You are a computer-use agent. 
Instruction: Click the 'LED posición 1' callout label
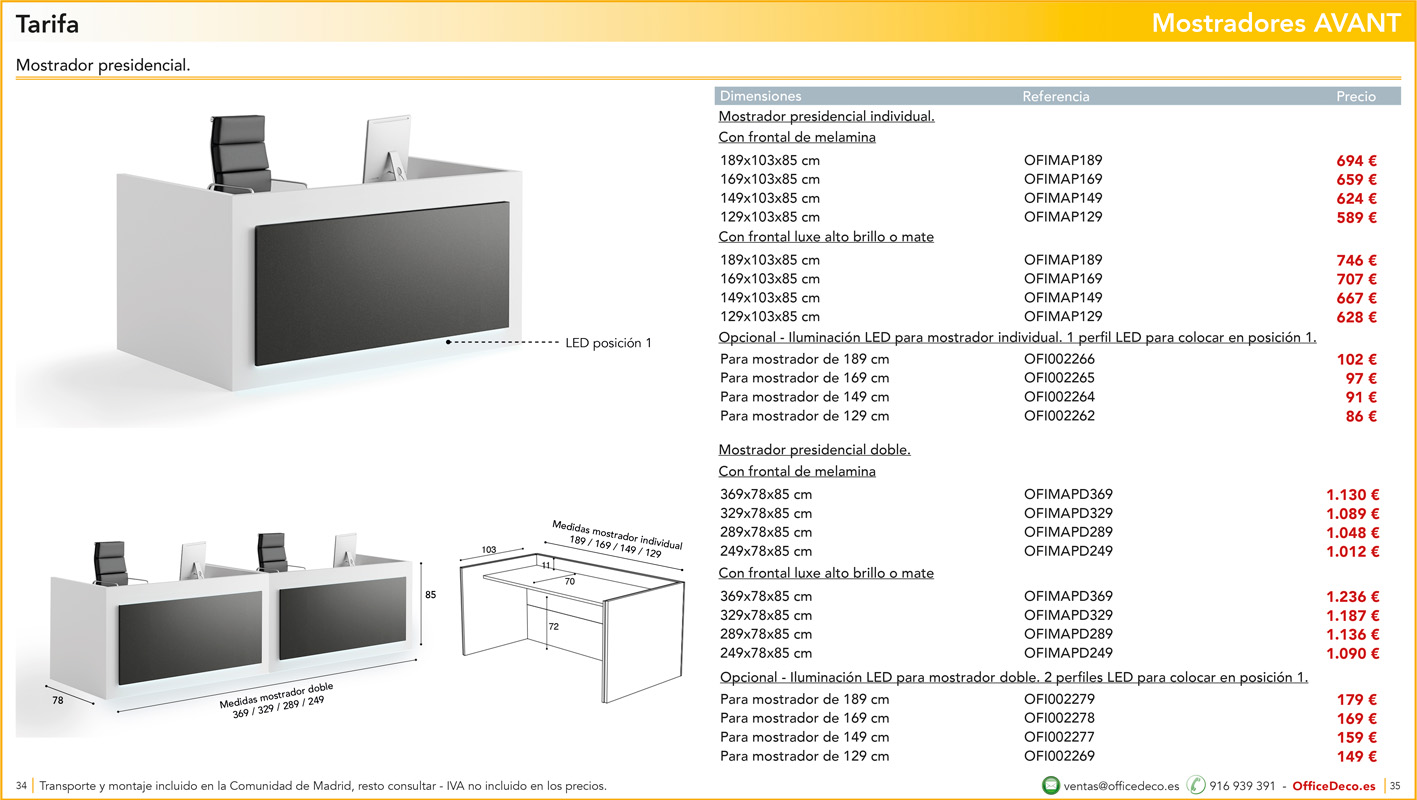(x=608, y=343)
